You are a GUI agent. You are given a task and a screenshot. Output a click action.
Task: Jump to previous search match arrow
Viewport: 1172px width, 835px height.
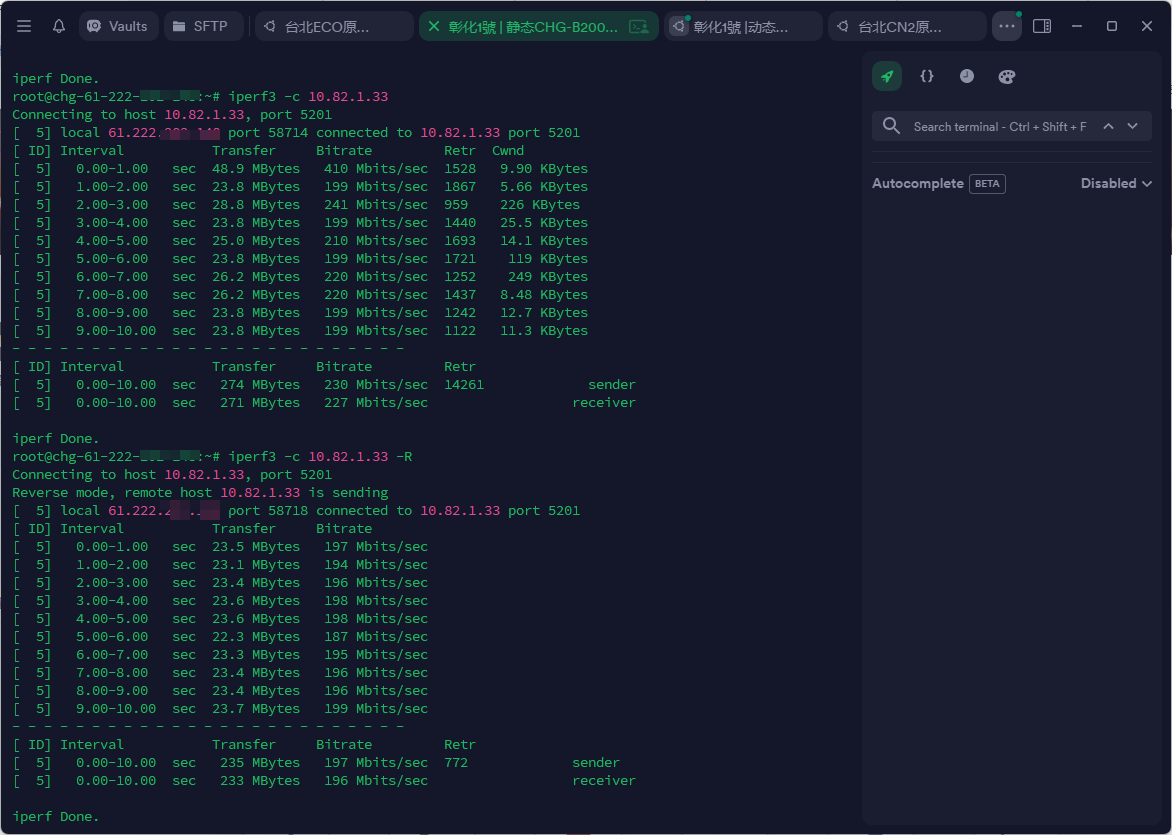pyautogui.click(x=1108, y=126)
